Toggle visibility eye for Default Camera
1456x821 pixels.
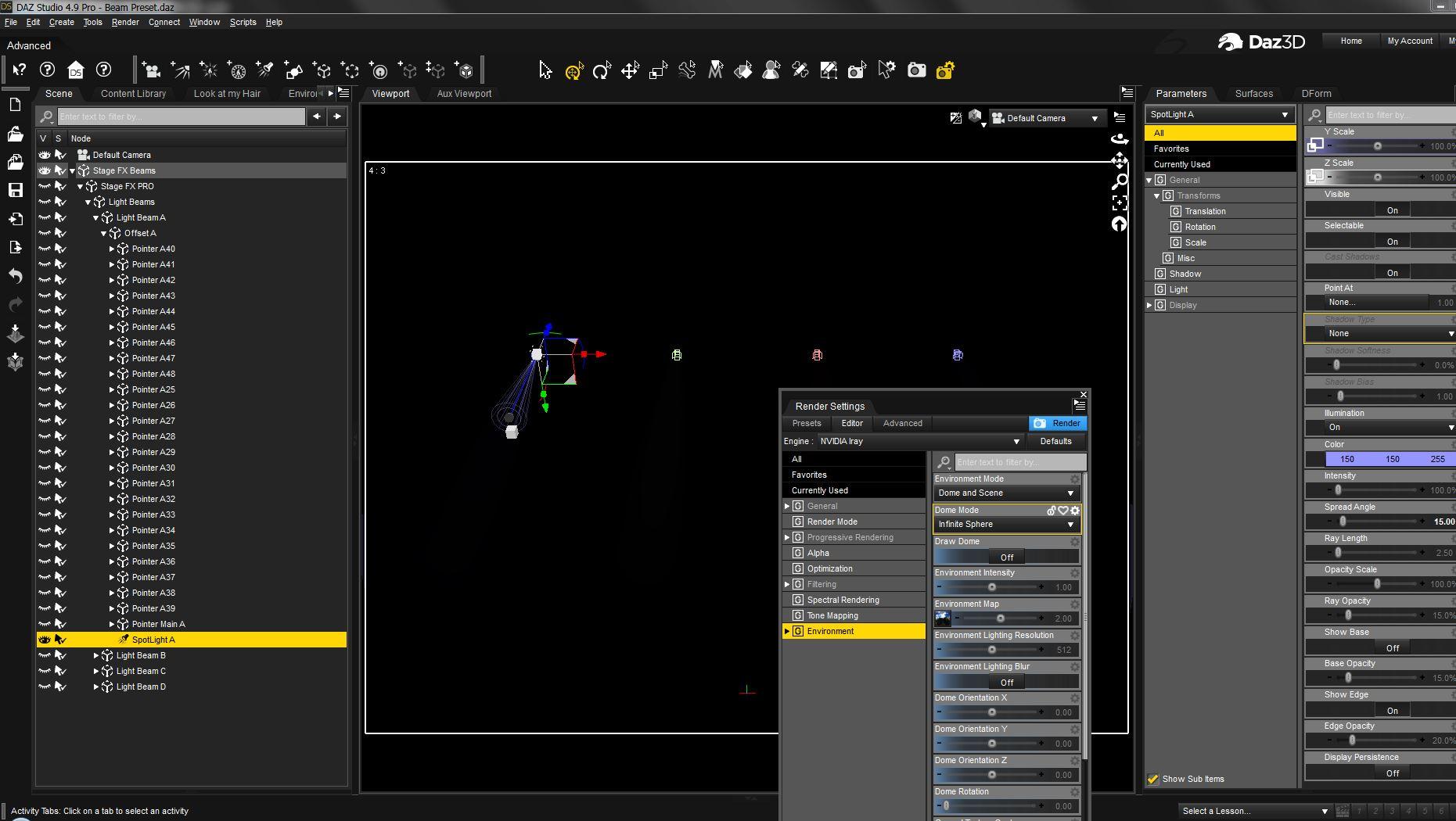(x=45, y=155)
